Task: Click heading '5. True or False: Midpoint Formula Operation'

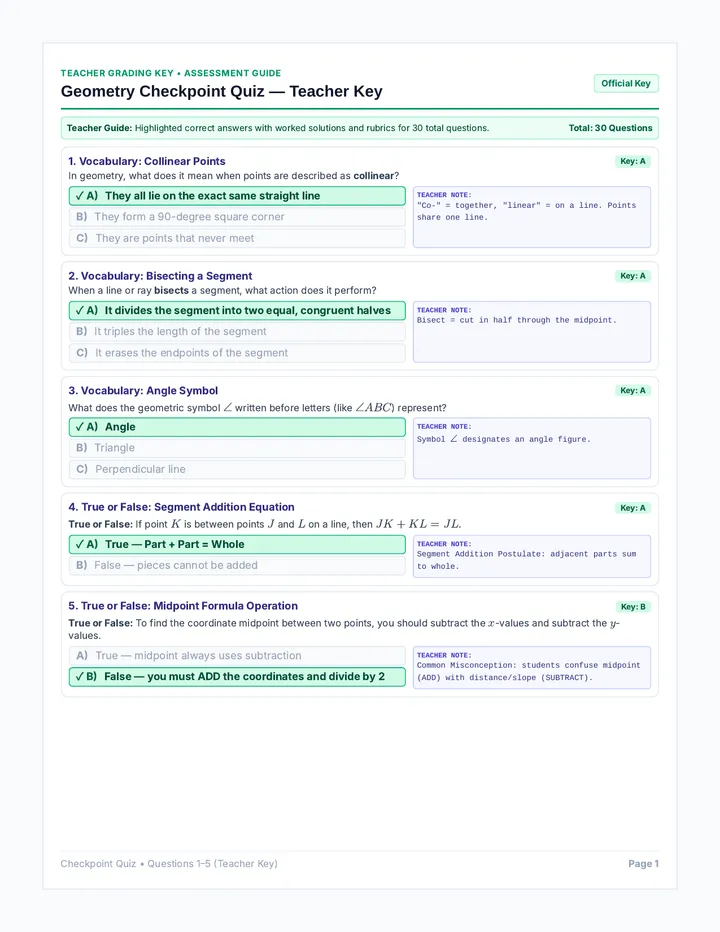Action: point(183,606)
